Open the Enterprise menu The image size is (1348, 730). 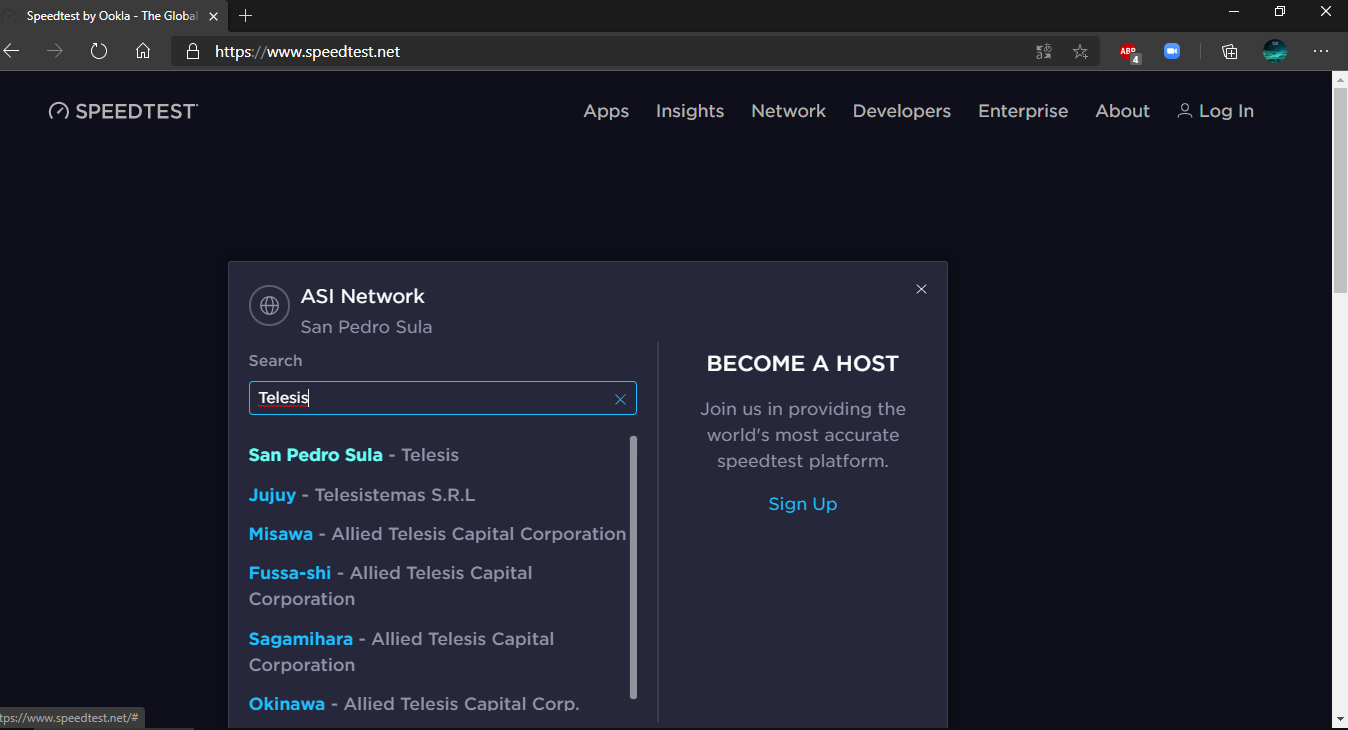coord(1023,111)
